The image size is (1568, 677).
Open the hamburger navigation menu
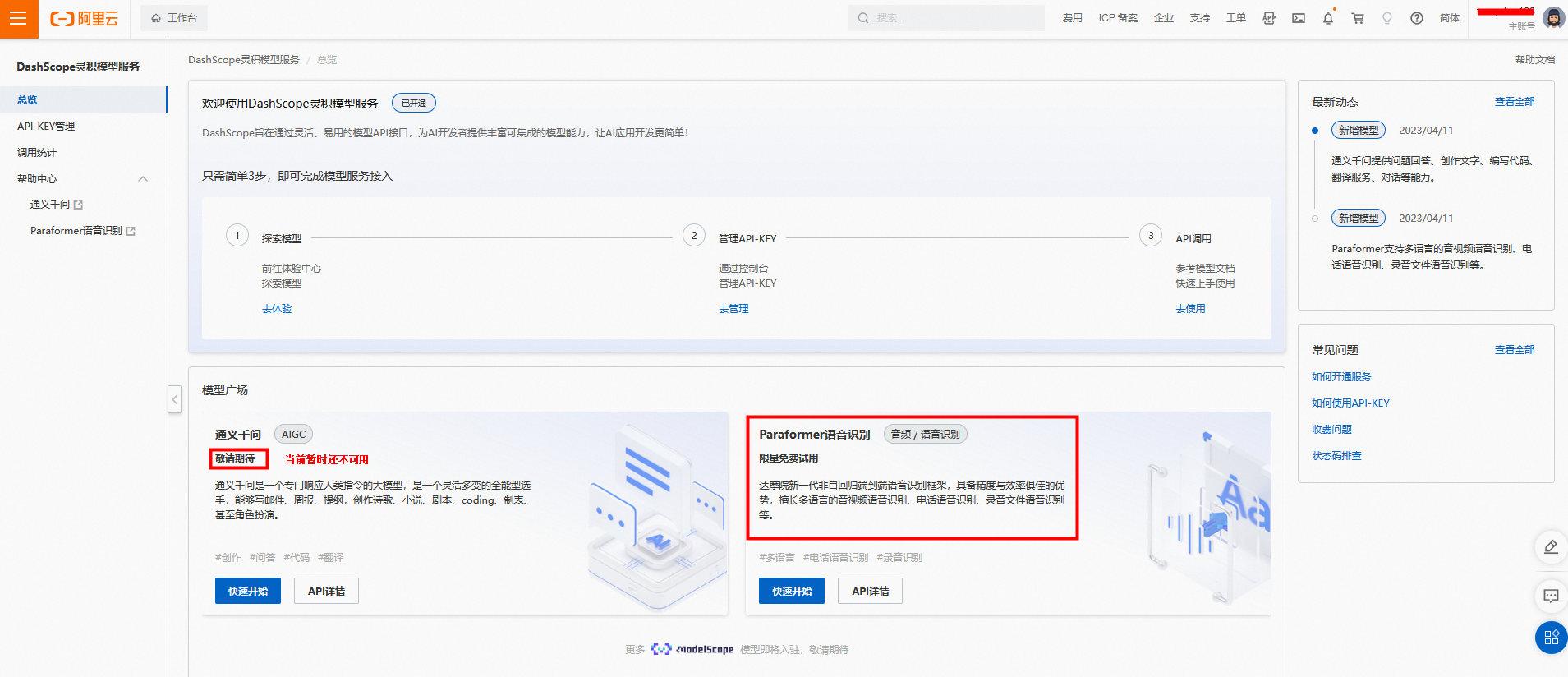click(19, 19)
